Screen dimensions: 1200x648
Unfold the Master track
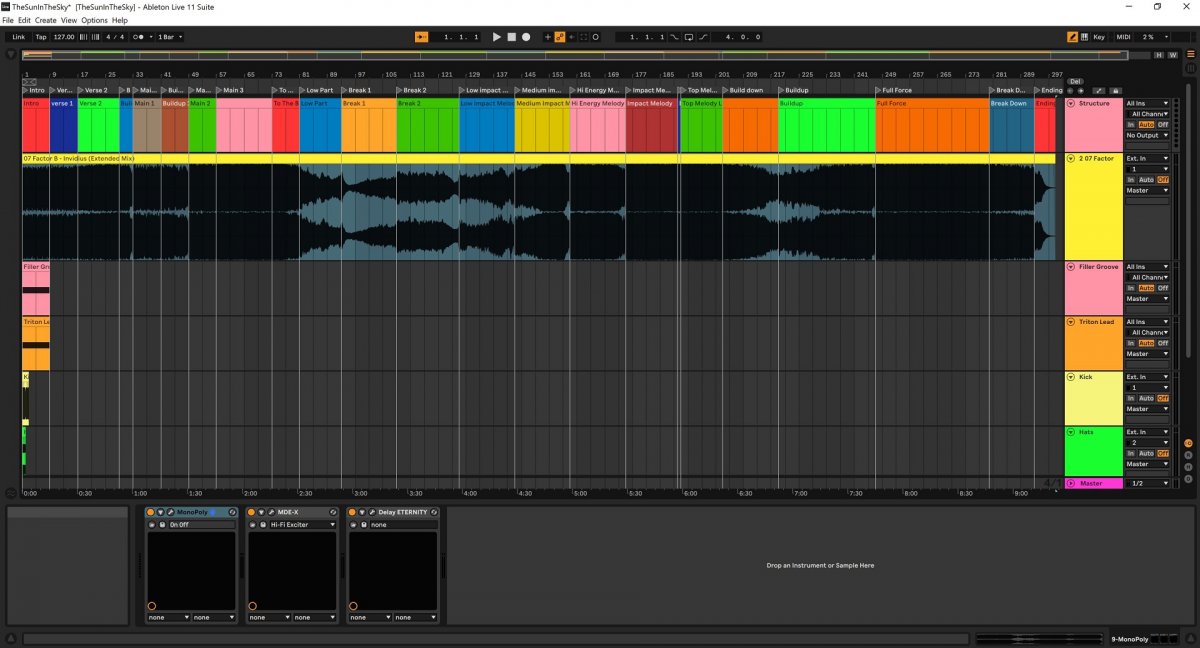point(1071,483)
